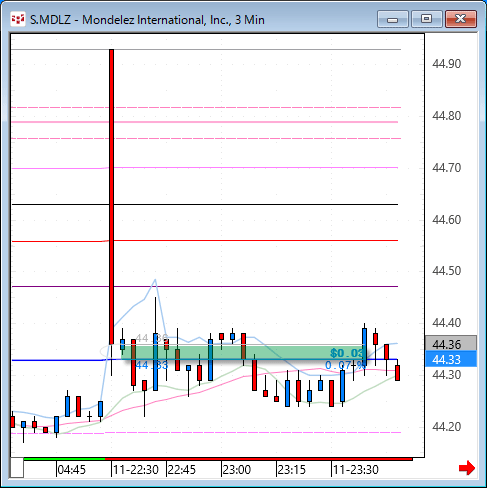Click the $0.03 profit label
This screenshot has height=488, width=487.
347,353
